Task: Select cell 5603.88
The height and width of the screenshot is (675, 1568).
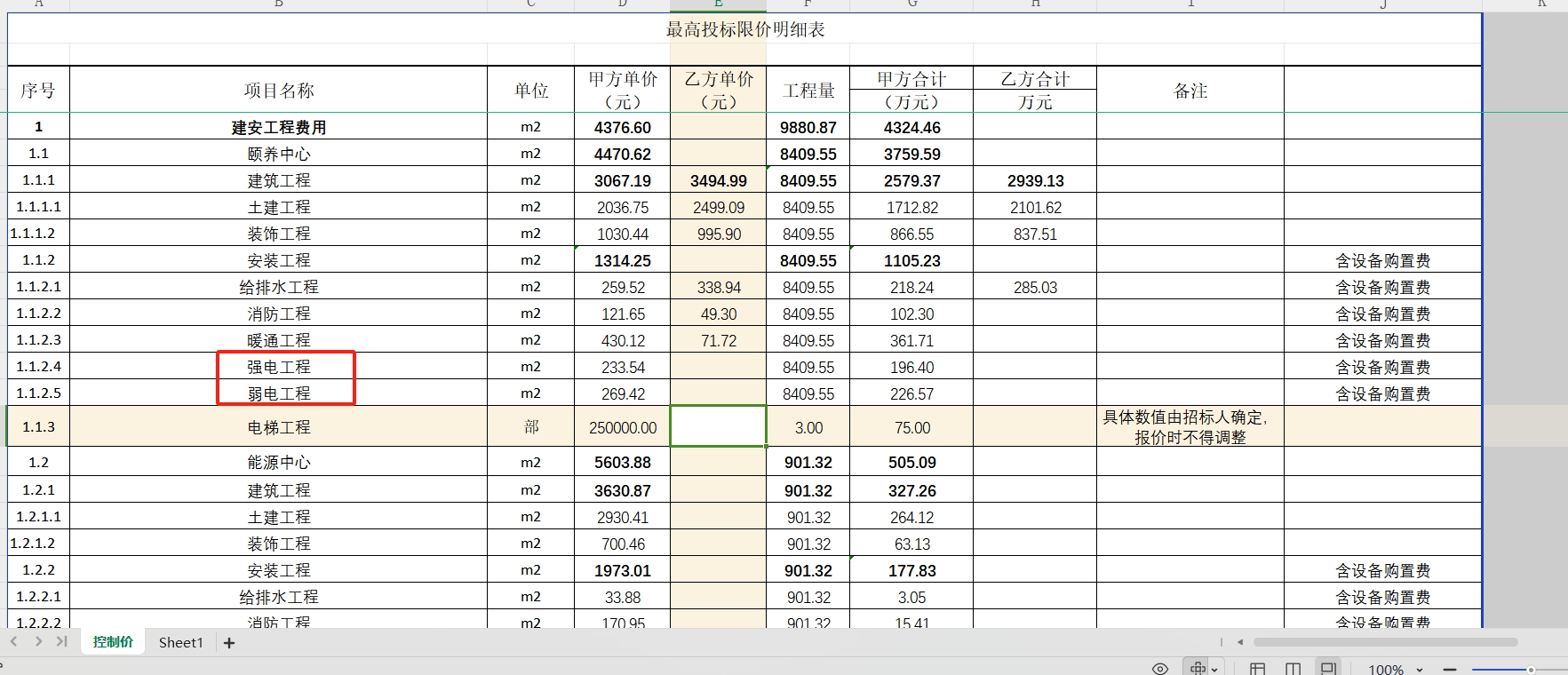Action: click(x=622, y=462)
